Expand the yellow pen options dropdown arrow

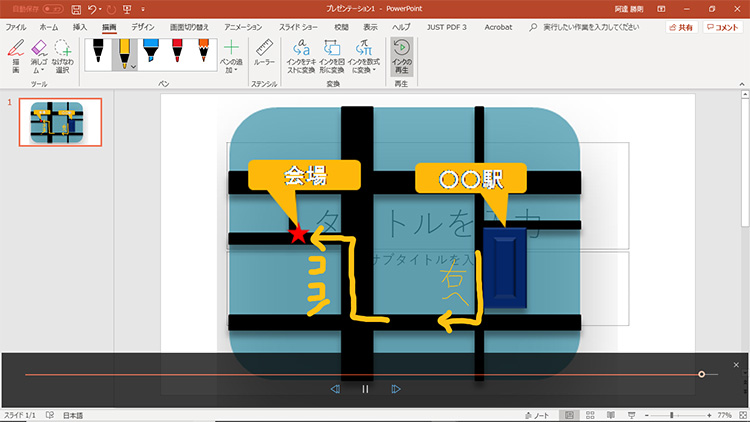(x=133, y=66)
